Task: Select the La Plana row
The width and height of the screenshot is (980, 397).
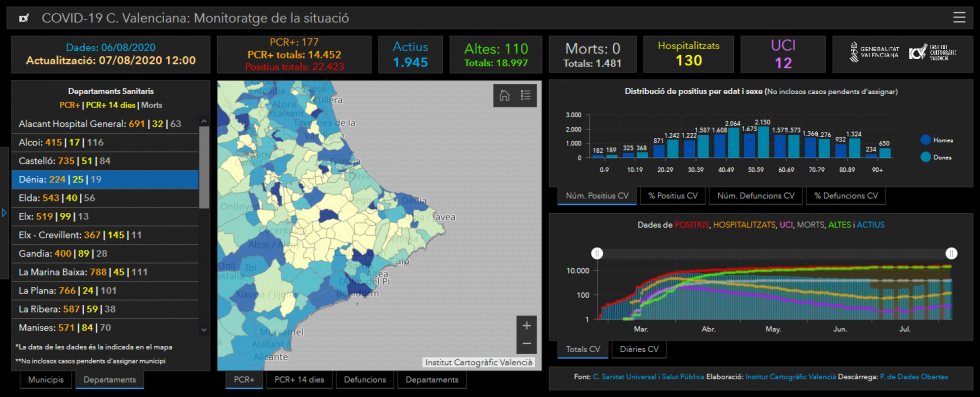Action: click(x=105, y=290)
